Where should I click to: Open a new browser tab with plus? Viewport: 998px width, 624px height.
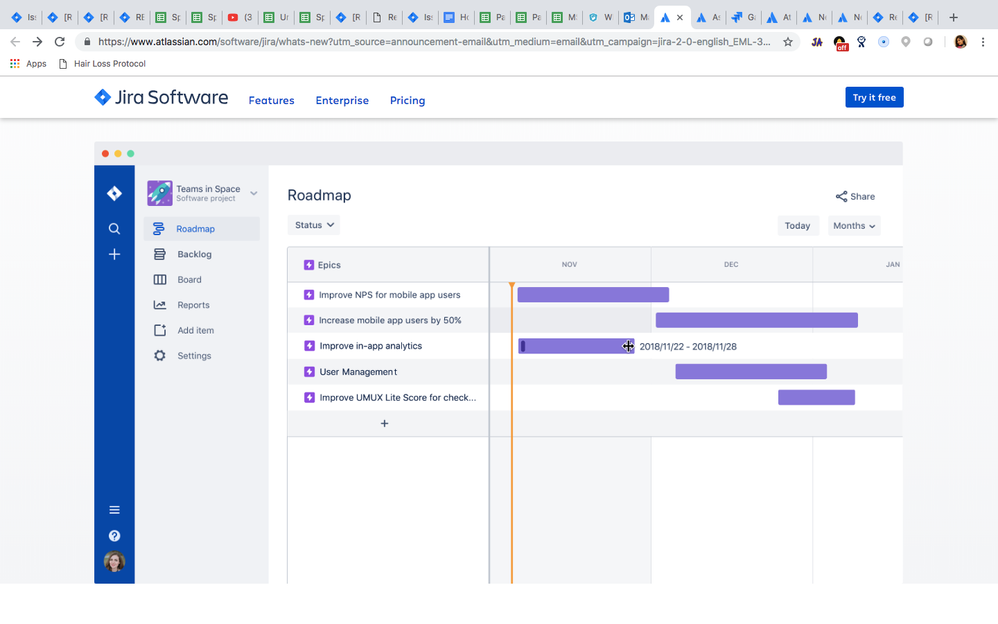(953, 17)
